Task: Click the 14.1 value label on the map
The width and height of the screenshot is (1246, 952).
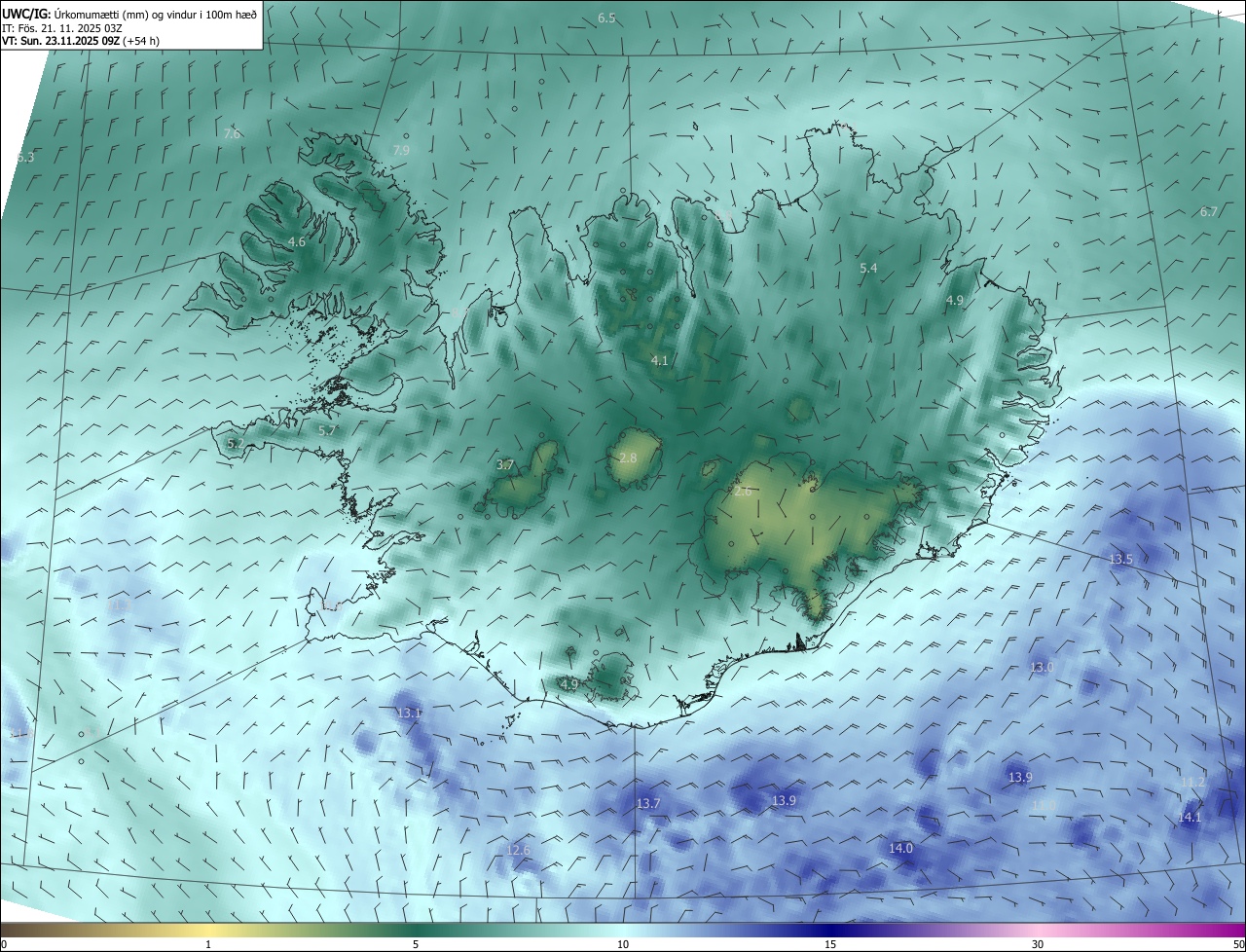Action: tap(1190, 818)
